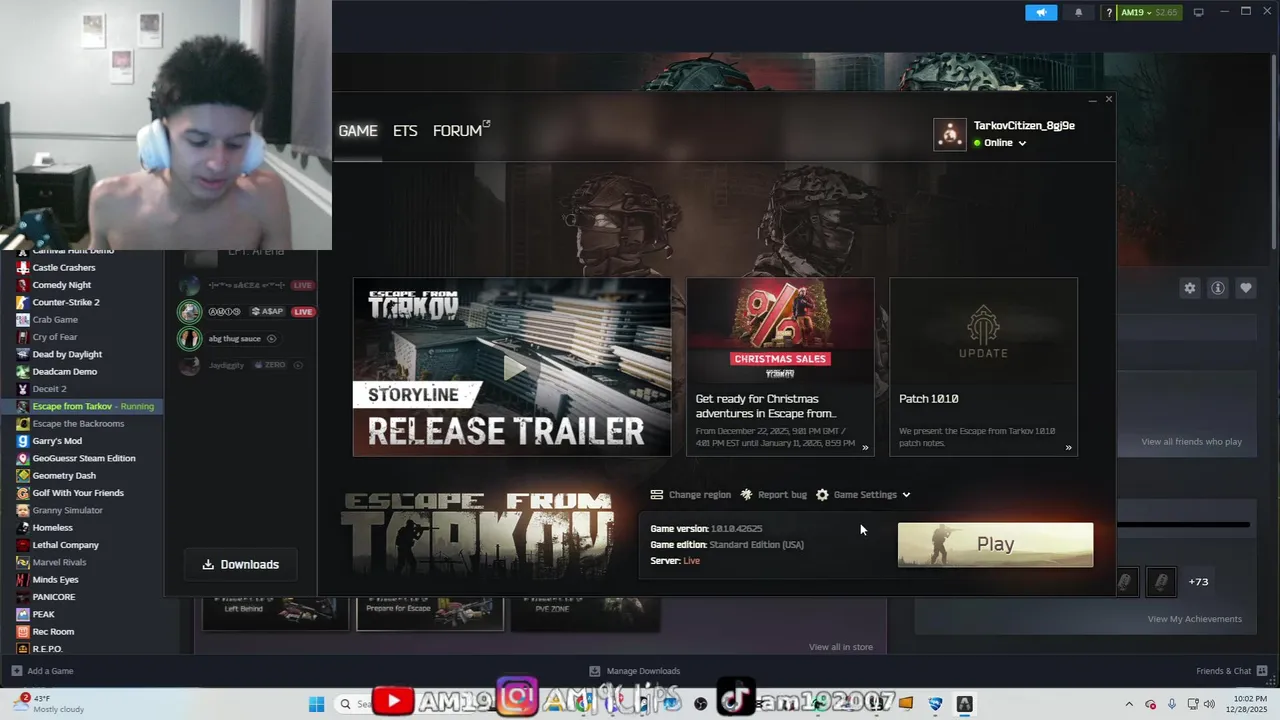The height and width of the screenshot is (720, 1280).
Task: Open Windows Start menu
Action: 316,704
